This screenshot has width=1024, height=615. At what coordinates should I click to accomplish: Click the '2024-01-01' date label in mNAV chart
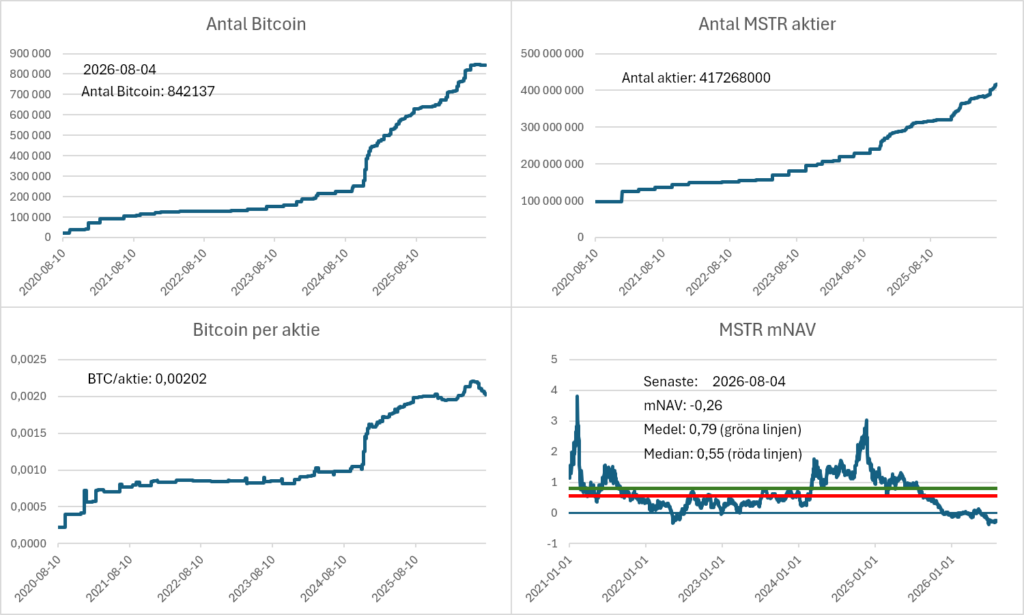[776, 578]
